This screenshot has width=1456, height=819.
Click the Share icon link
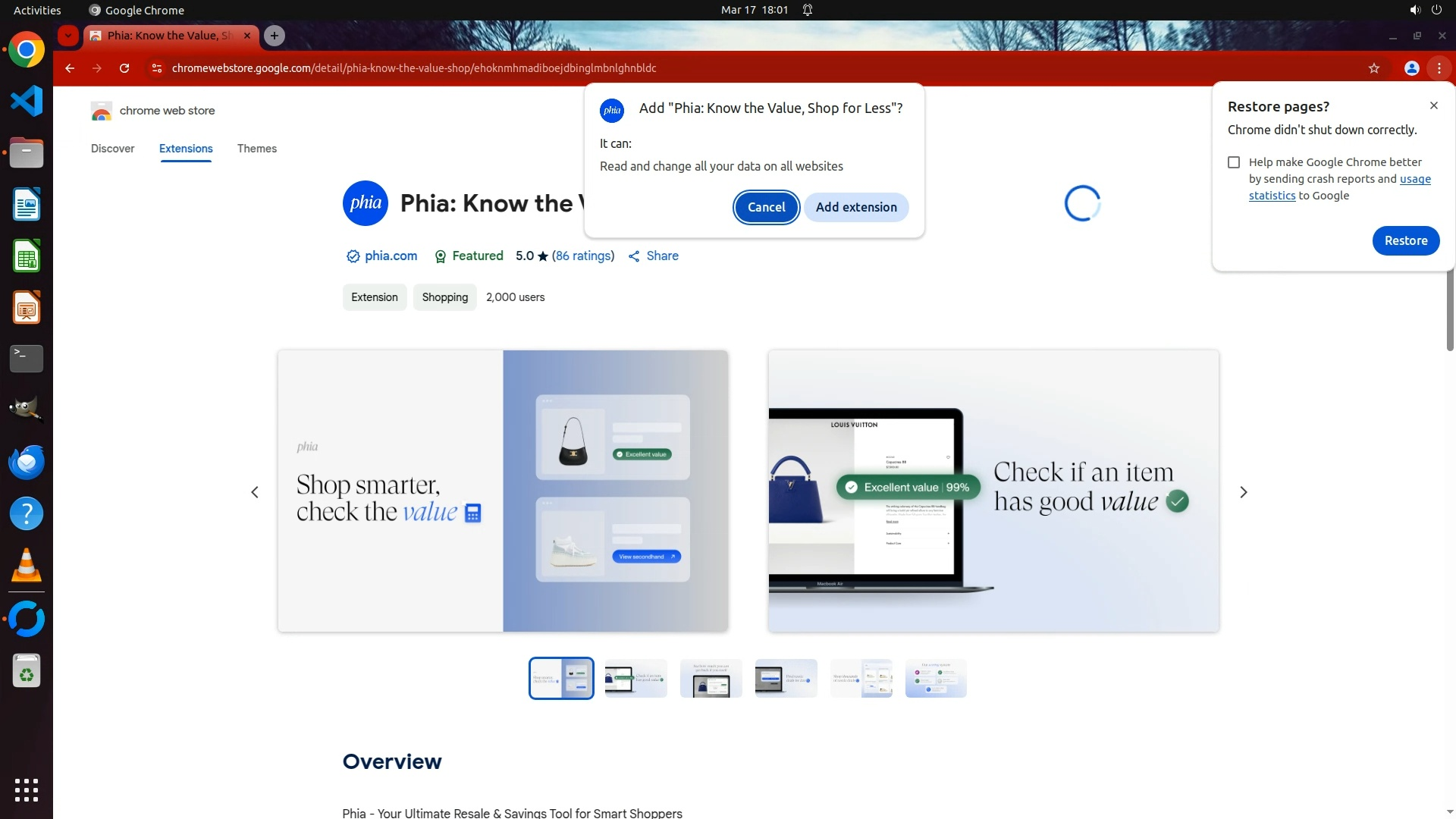click(653, 256)
